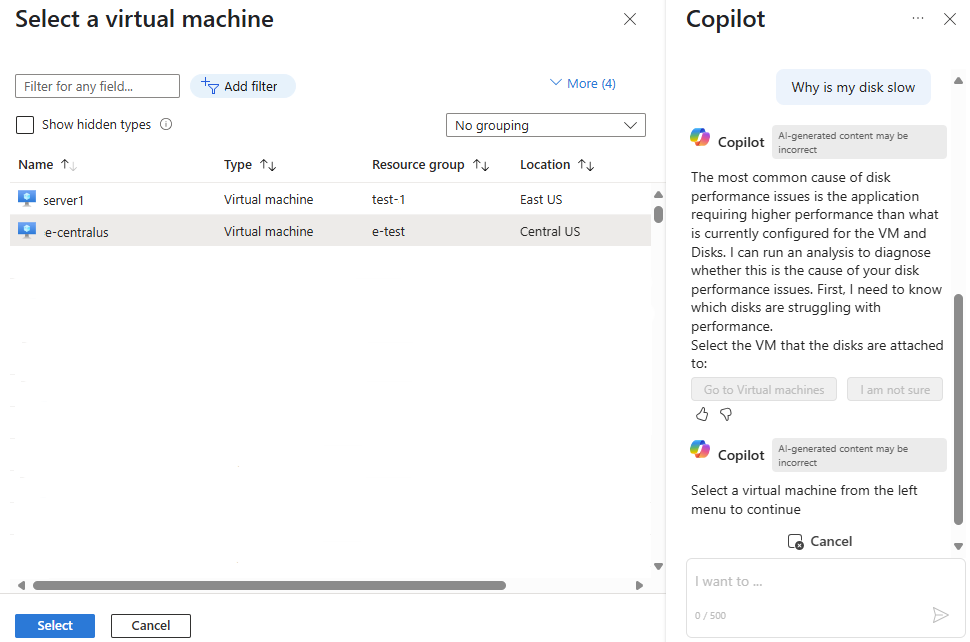
Task: Sort by Name column arrows
Action: [x=69, y=165]
